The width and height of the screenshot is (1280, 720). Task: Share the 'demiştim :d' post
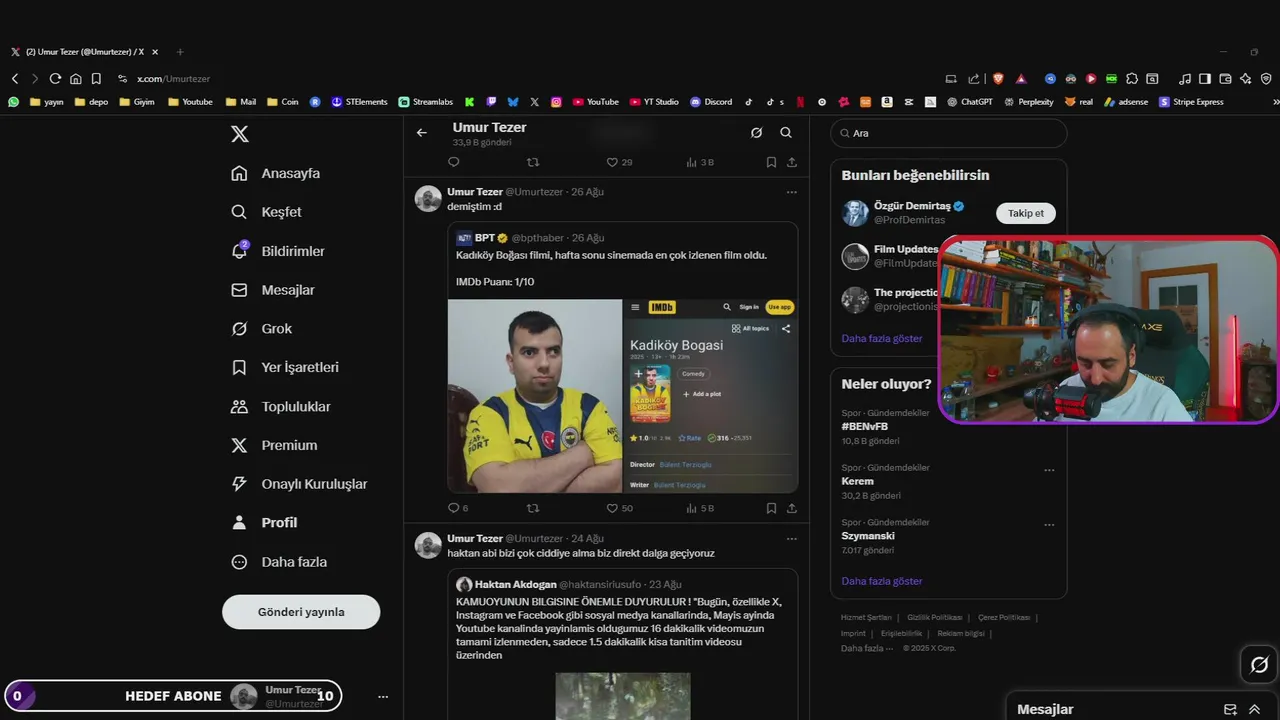click(792, 508)
